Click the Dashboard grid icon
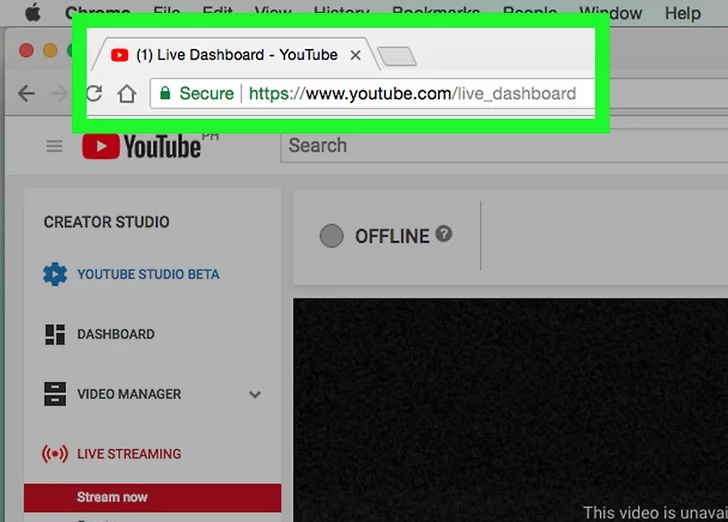Viewport: 728px width, 522px height. tap(55, 335)
